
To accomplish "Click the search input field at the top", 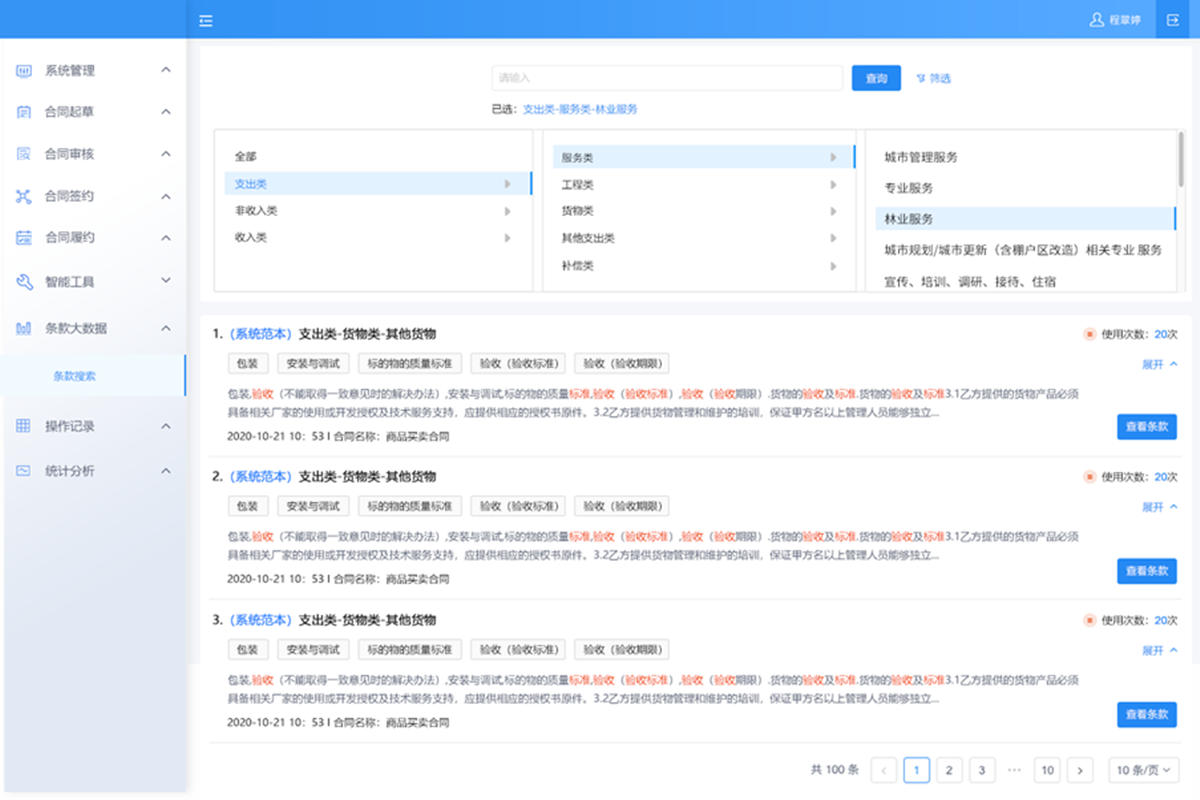I will [667, 77].
